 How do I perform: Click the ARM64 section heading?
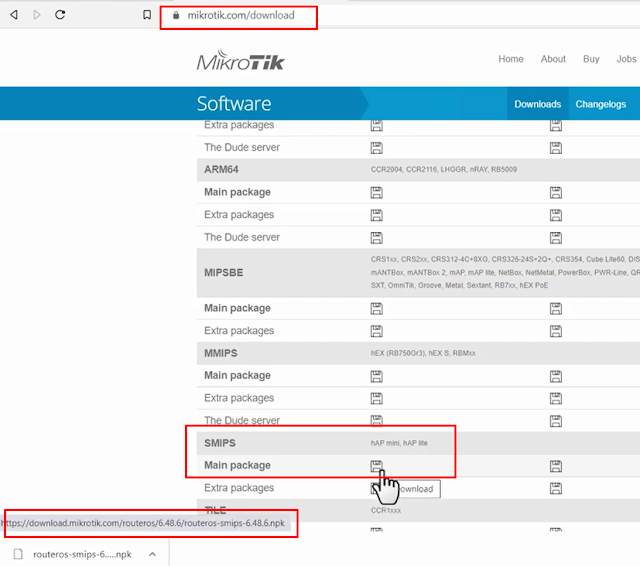tap(221, 169)
